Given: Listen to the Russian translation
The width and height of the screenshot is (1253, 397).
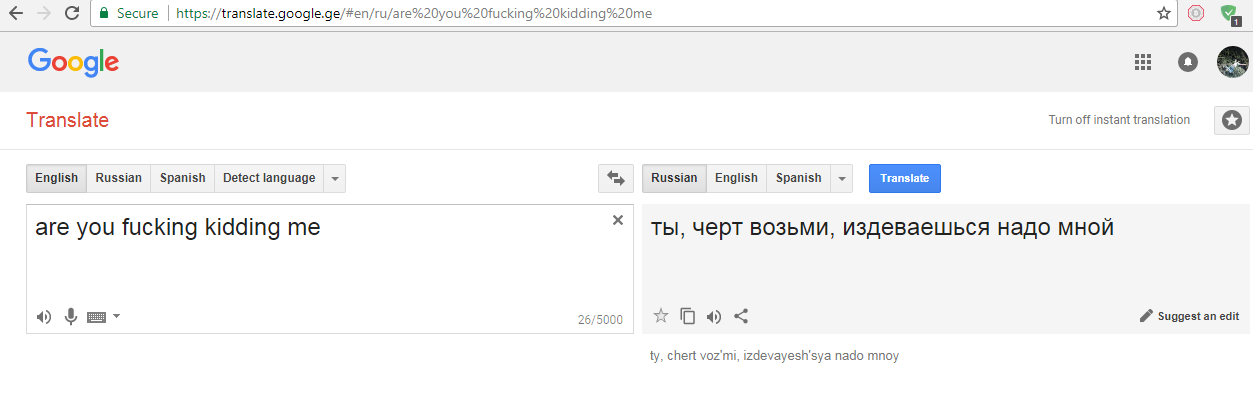Looking at the screenshot, I should point(713,317).
